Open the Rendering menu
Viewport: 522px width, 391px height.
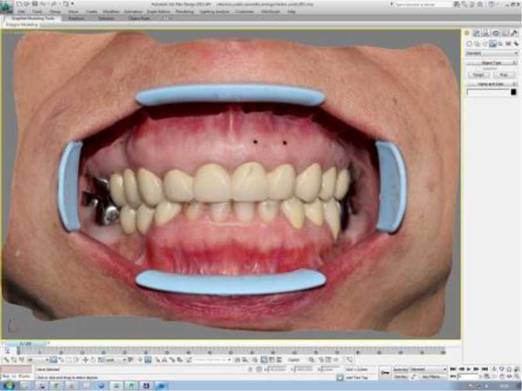pyautogui.click(x=184, y=12)
